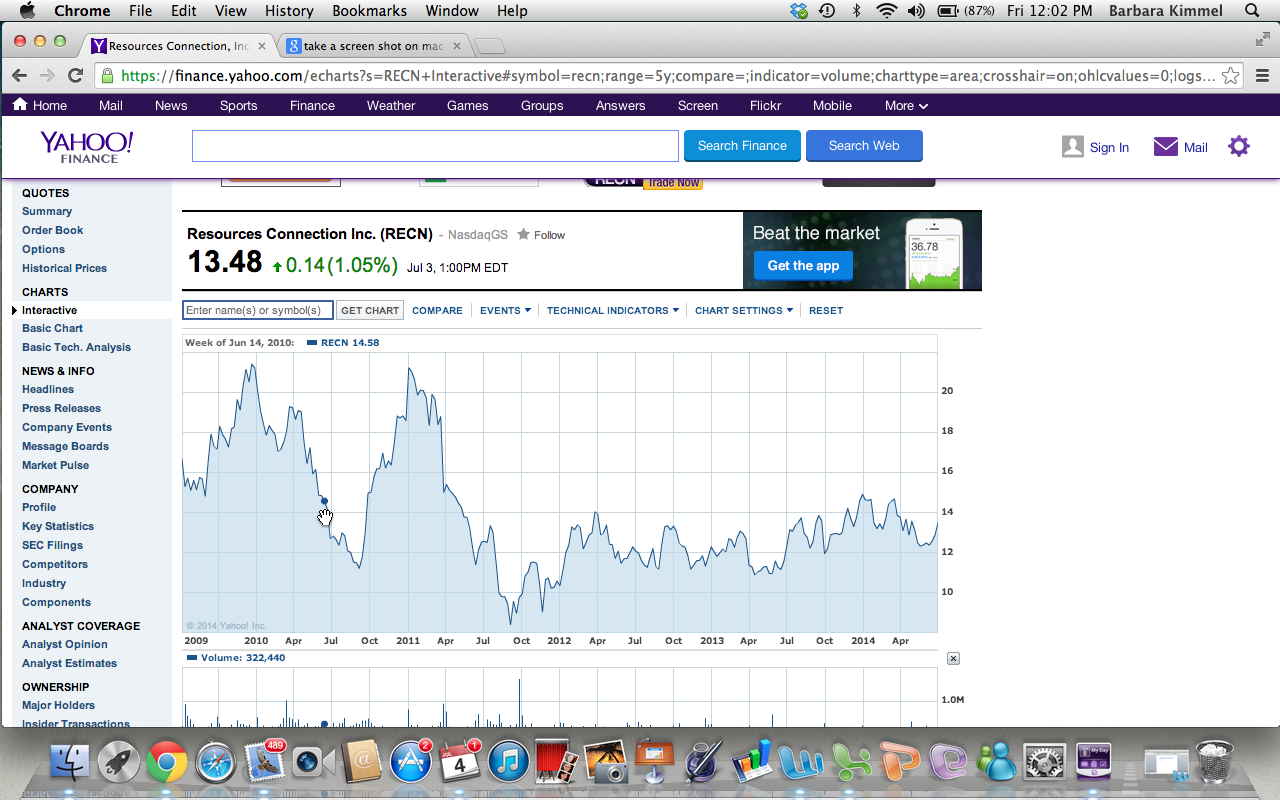This screenshot has width=1280, height=800.
Task: Open the View menu in menu bar
Action: point(230,11)
